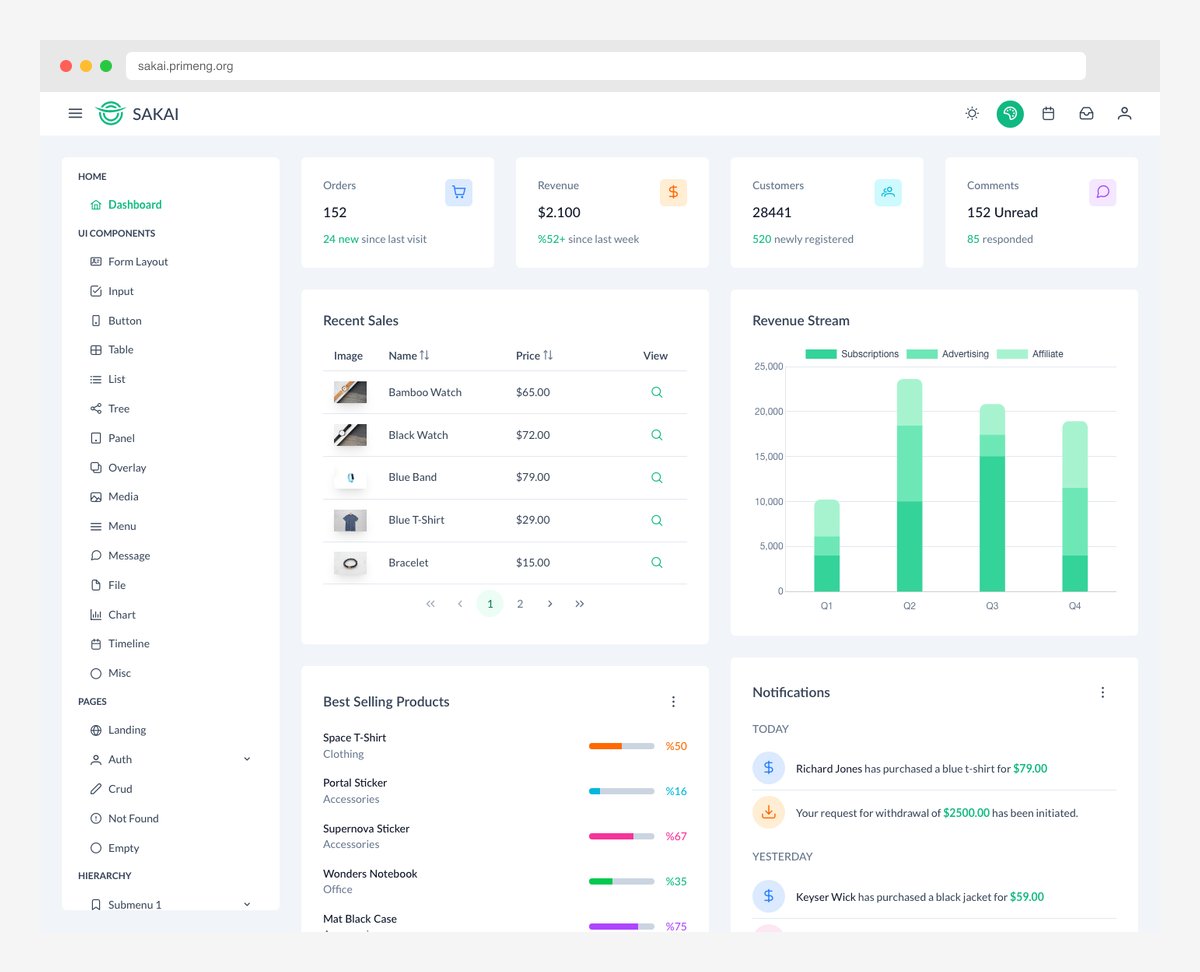Open the calendar icon in top bar
Image resolution: width=1200 pixels, height=972 pixels.
coord(1048,114)
